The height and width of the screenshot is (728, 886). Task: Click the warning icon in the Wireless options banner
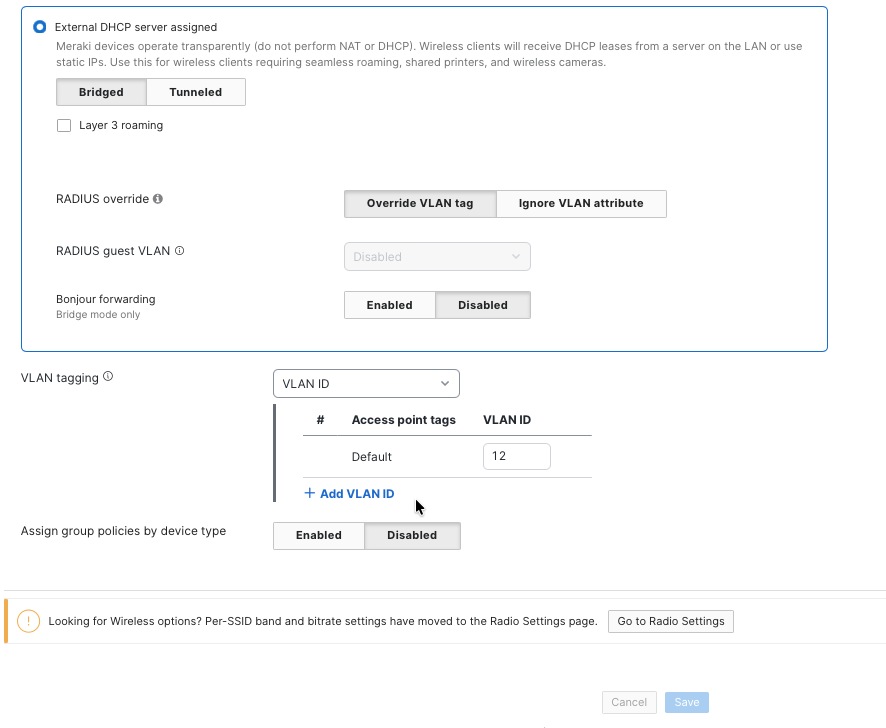point(28,621)
